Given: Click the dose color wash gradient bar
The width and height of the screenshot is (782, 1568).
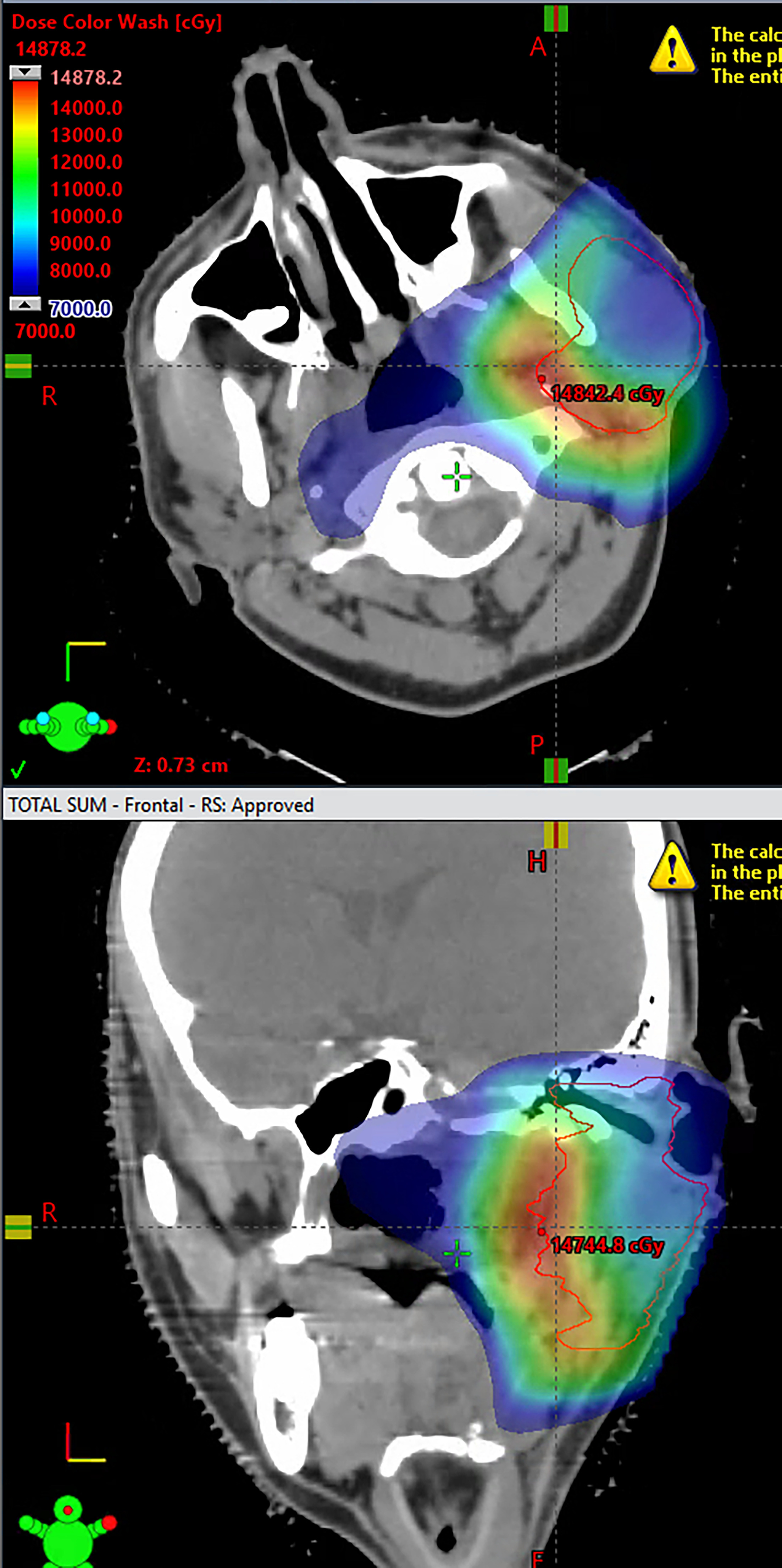Looking at the screenshot, I should 25,188.
